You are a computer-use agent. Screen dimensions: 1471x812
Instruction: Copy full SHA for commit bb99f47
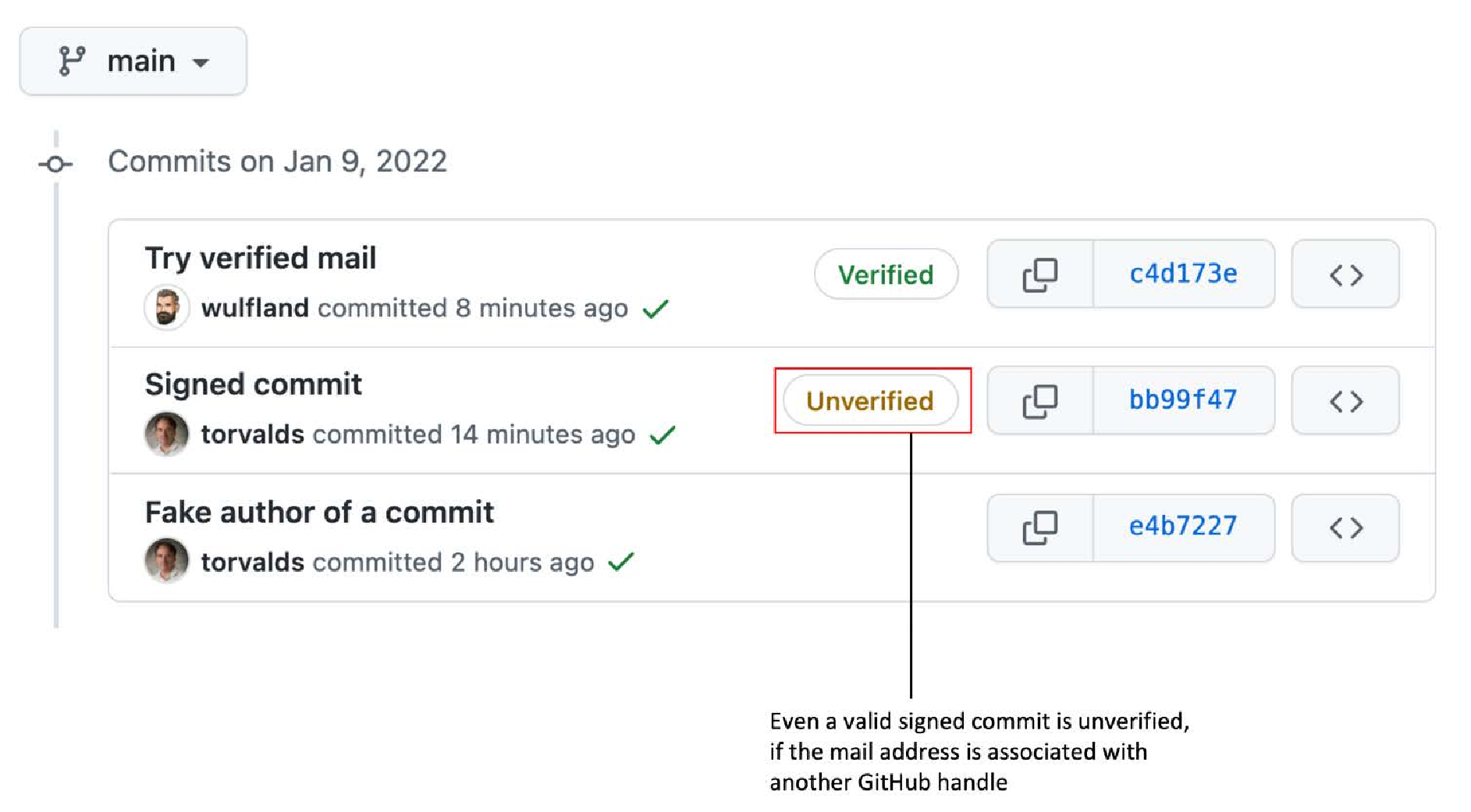click(x=1040, y=401)
